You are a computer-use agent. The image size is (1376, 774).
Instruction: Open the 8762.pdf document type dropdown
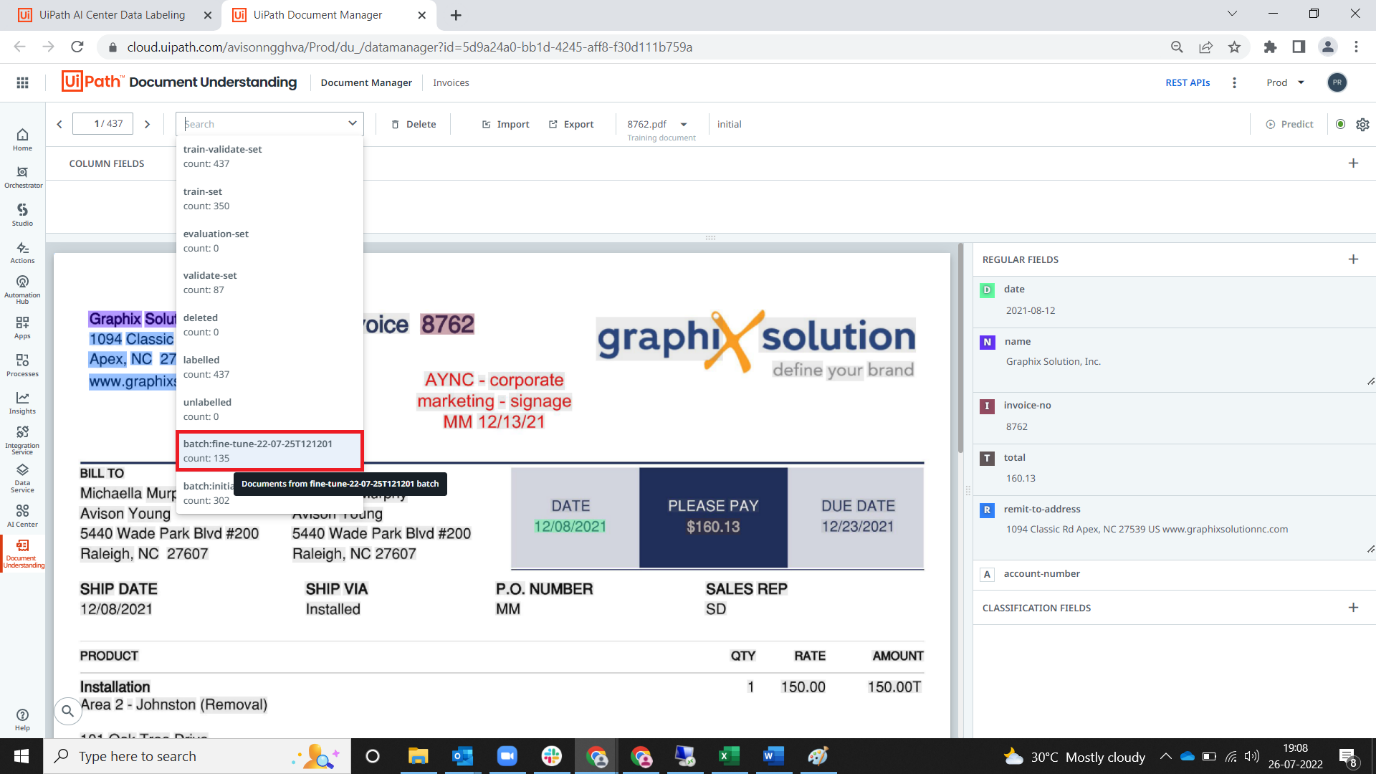[x=684, y=124]
